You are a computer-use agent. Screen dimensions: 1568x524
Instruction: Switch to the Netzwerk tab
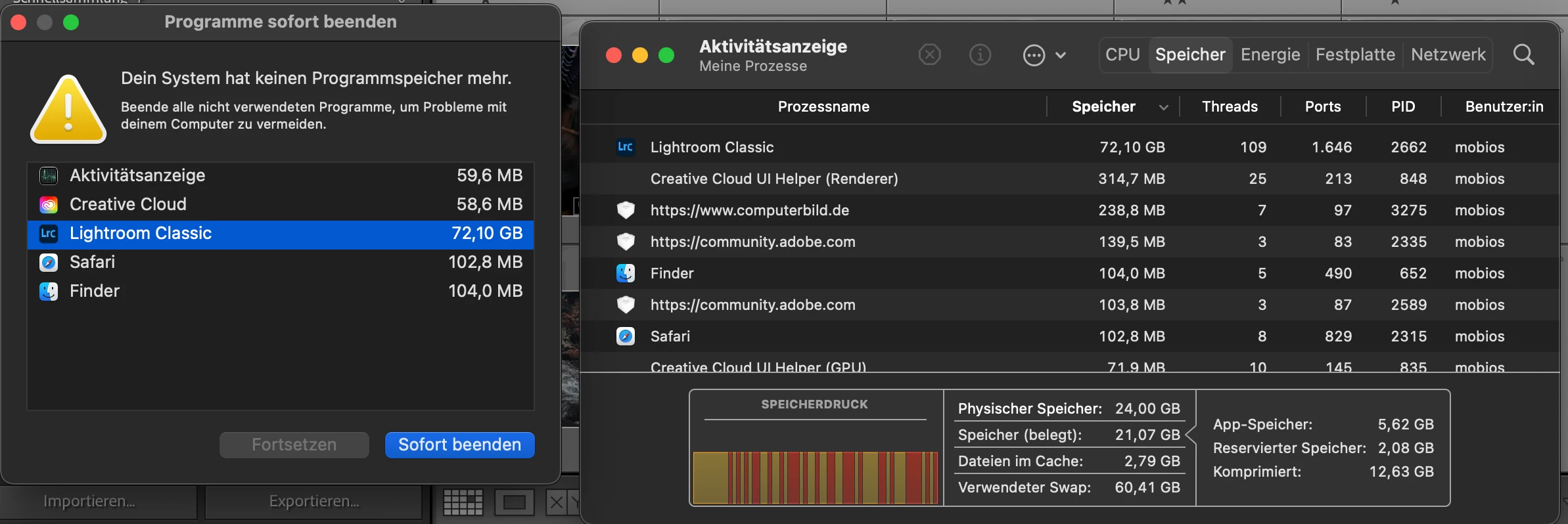pyautogui.click(x=1448, y=55)
